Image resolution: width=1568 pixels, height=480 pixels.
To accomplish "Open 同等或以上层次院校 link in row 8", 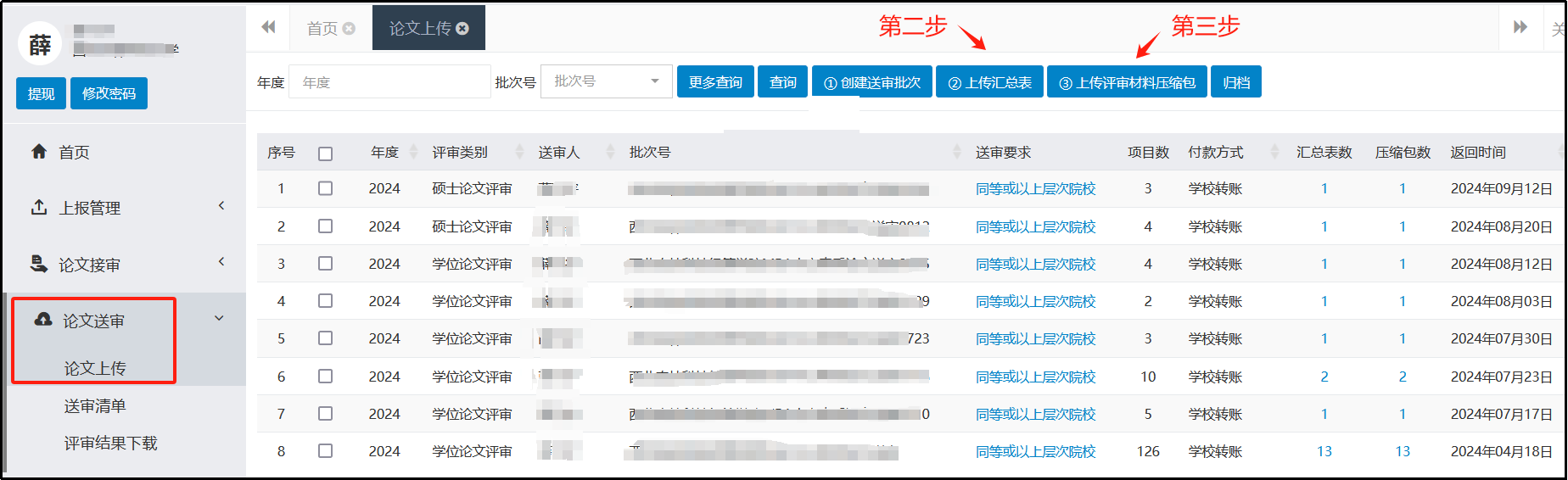I will 1036,452.
